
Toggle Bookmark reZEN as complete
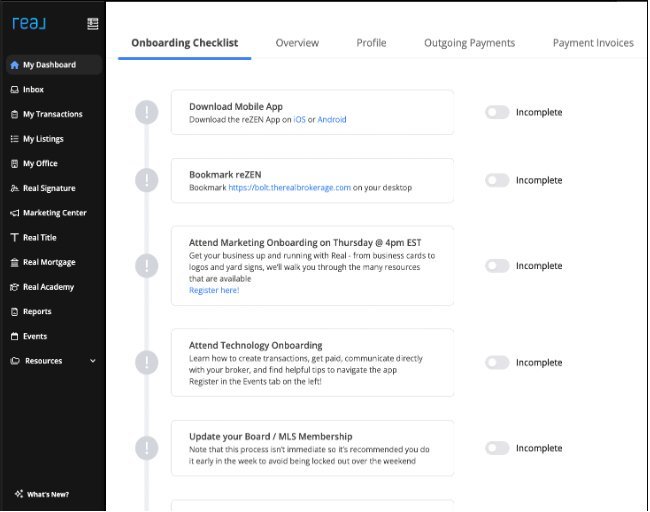(x=497, y=180)
